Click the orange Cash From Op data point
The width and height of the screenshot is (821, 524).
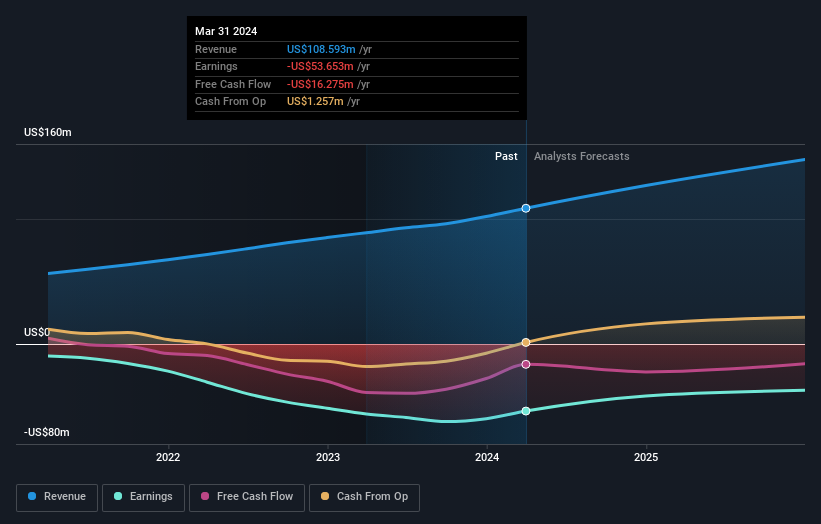coord(526,342)
